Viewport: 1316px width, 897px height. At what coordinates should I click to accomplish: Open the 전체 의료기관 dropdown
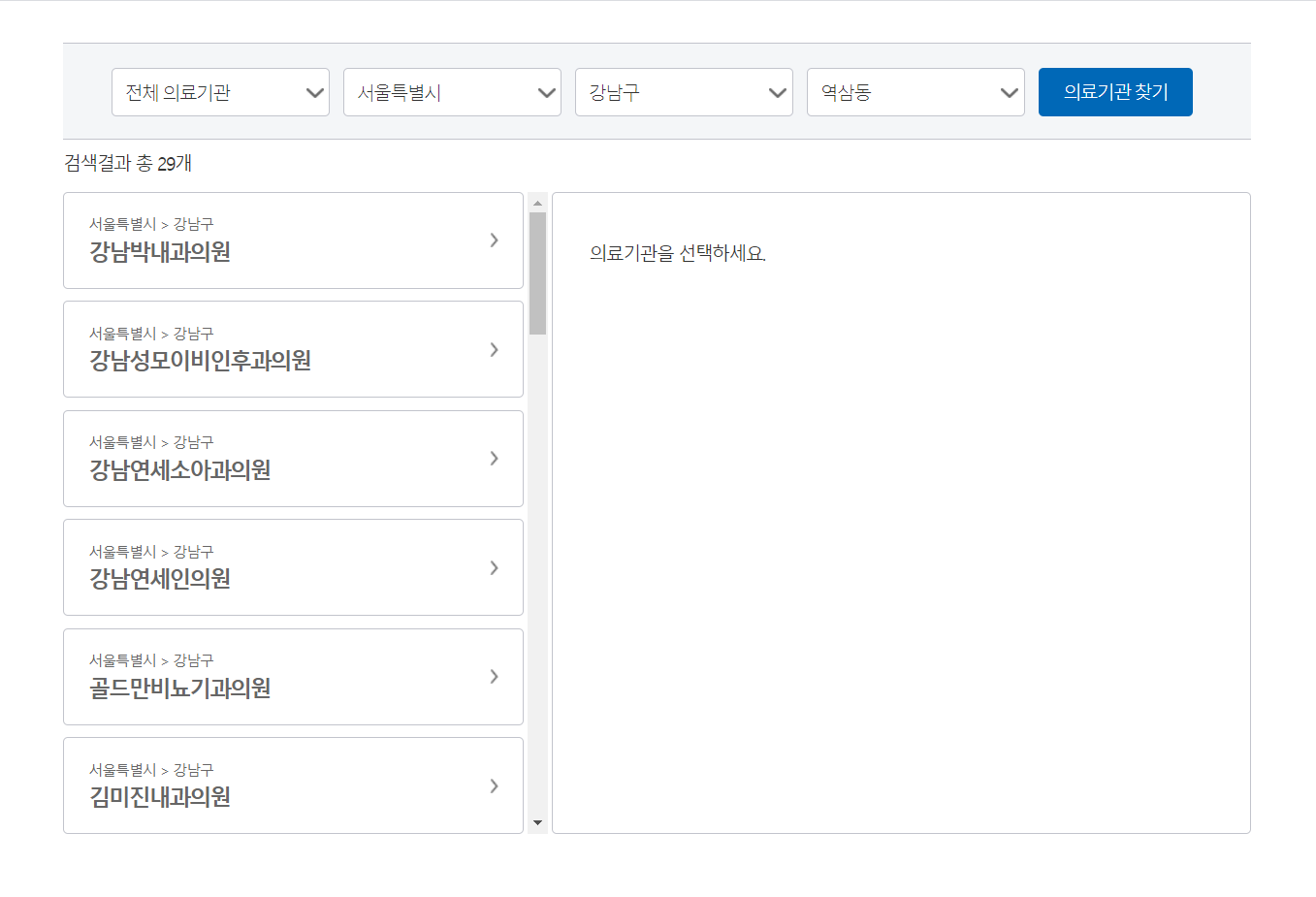coord(220,92)
